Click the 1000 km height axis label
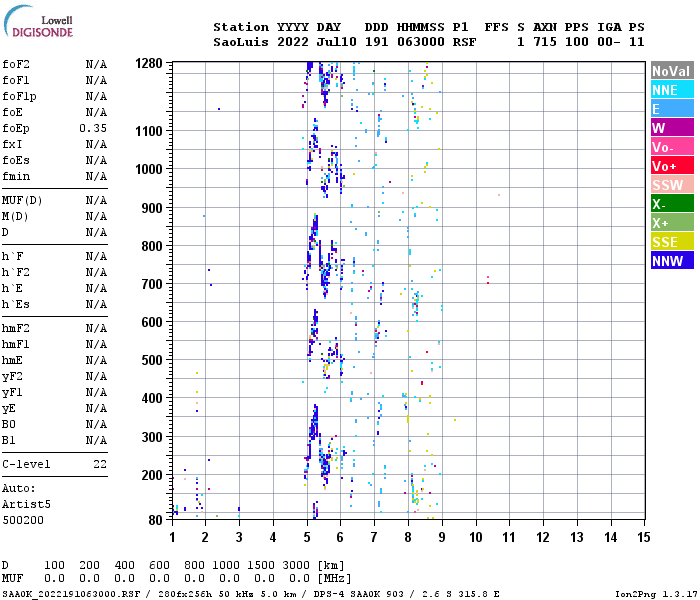Image resolution: width=700 pixels, height=600 pixels. pyautogui.click(x=149, y=170)
